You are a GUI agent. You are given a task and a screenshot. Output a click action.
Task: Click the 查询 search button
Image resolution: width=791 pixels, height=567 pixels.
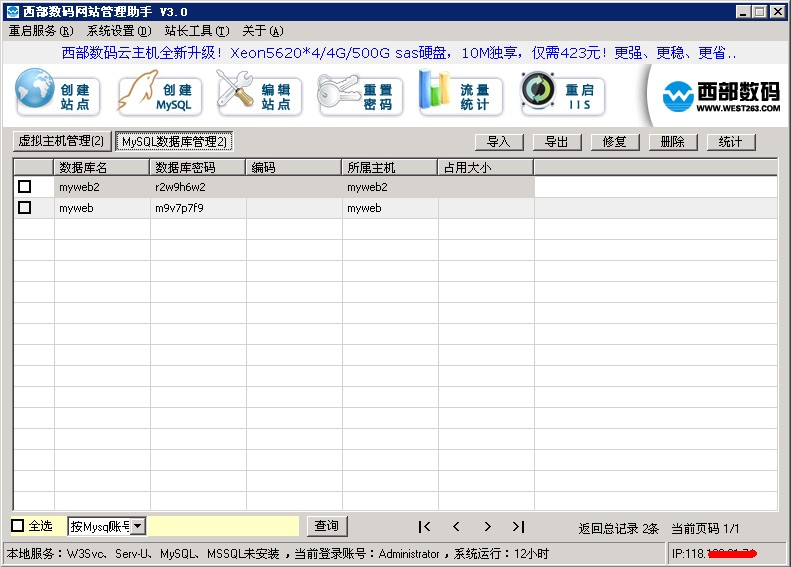coord(326,526)
